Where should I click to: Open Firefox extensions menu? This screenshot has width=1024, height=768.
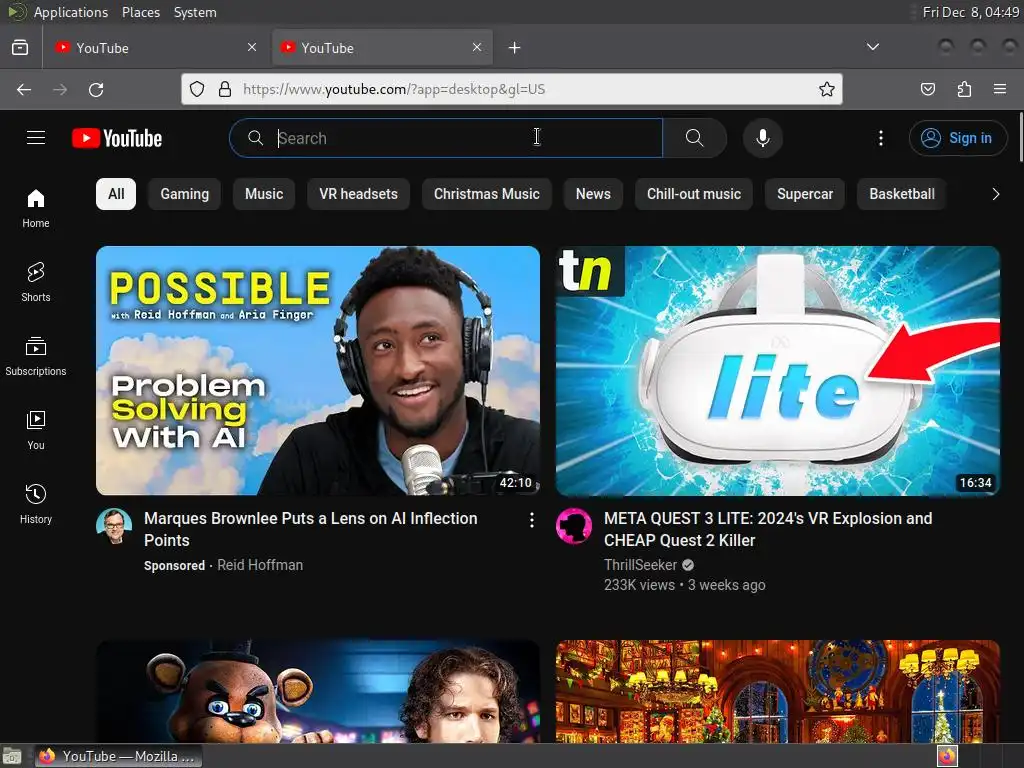(x=964, y=89)
